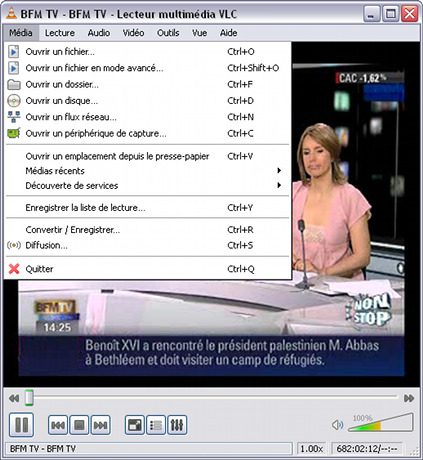Expand the Médias récents submenu arrow
This screenshot has width=423, height=460.
pos(279,171)
